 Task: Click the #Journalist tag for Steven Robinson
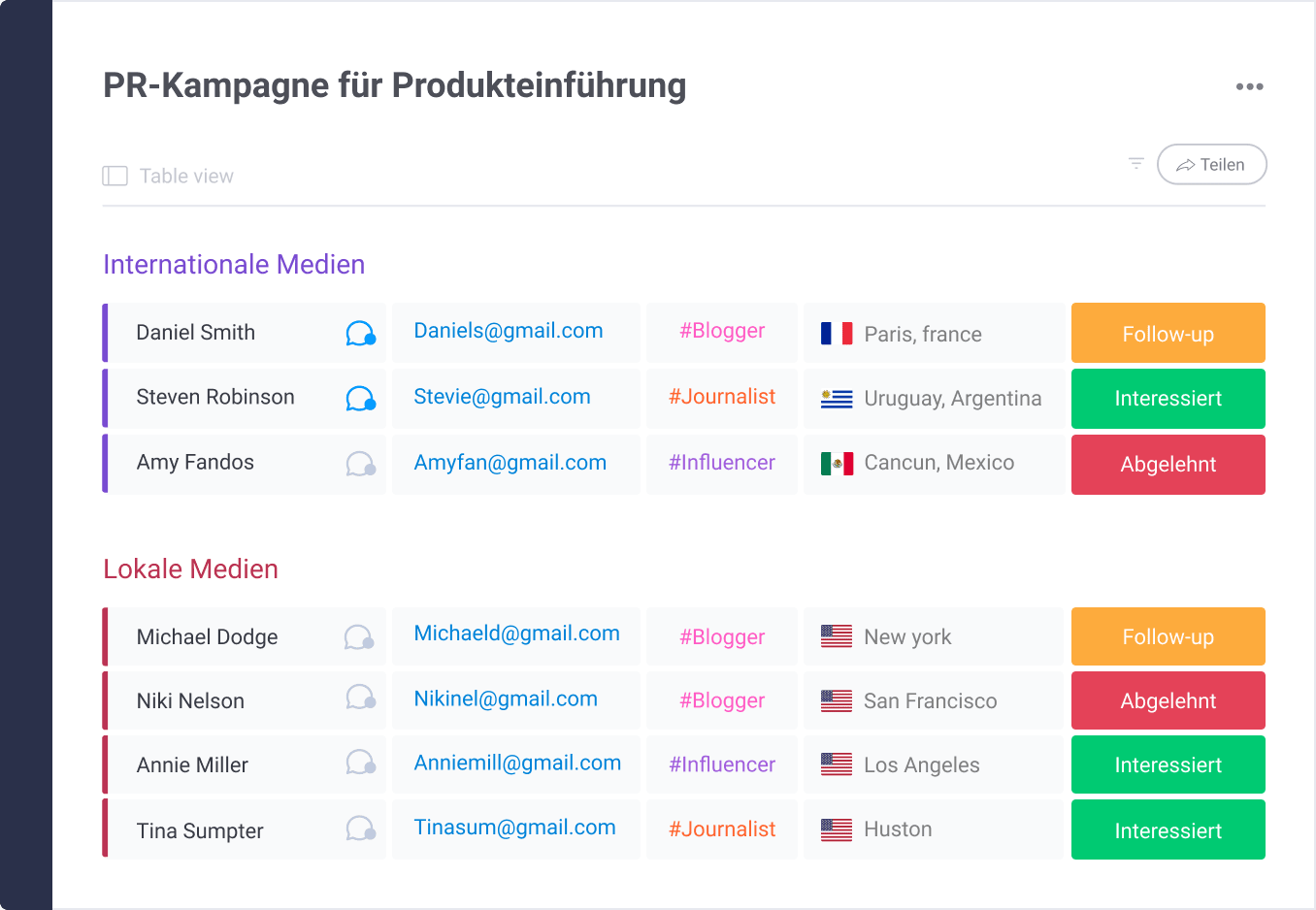coord(722,397)
